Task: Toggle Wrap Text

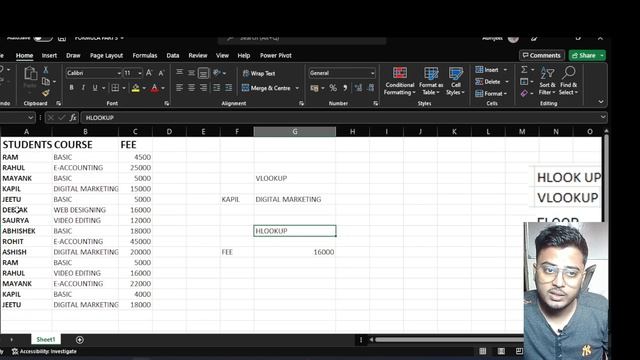Action: 259,73
